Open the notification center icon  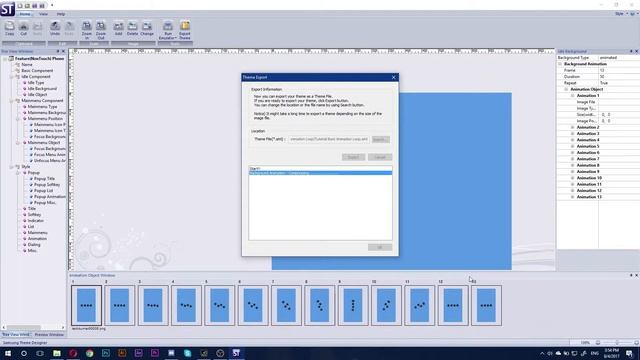[x=629, y=353]
